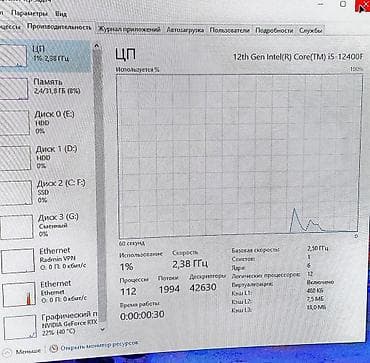Viewport: 370px width, 363px height.
Task: Switch to the Автозагрузка tab
Action: tap(185, 30)
